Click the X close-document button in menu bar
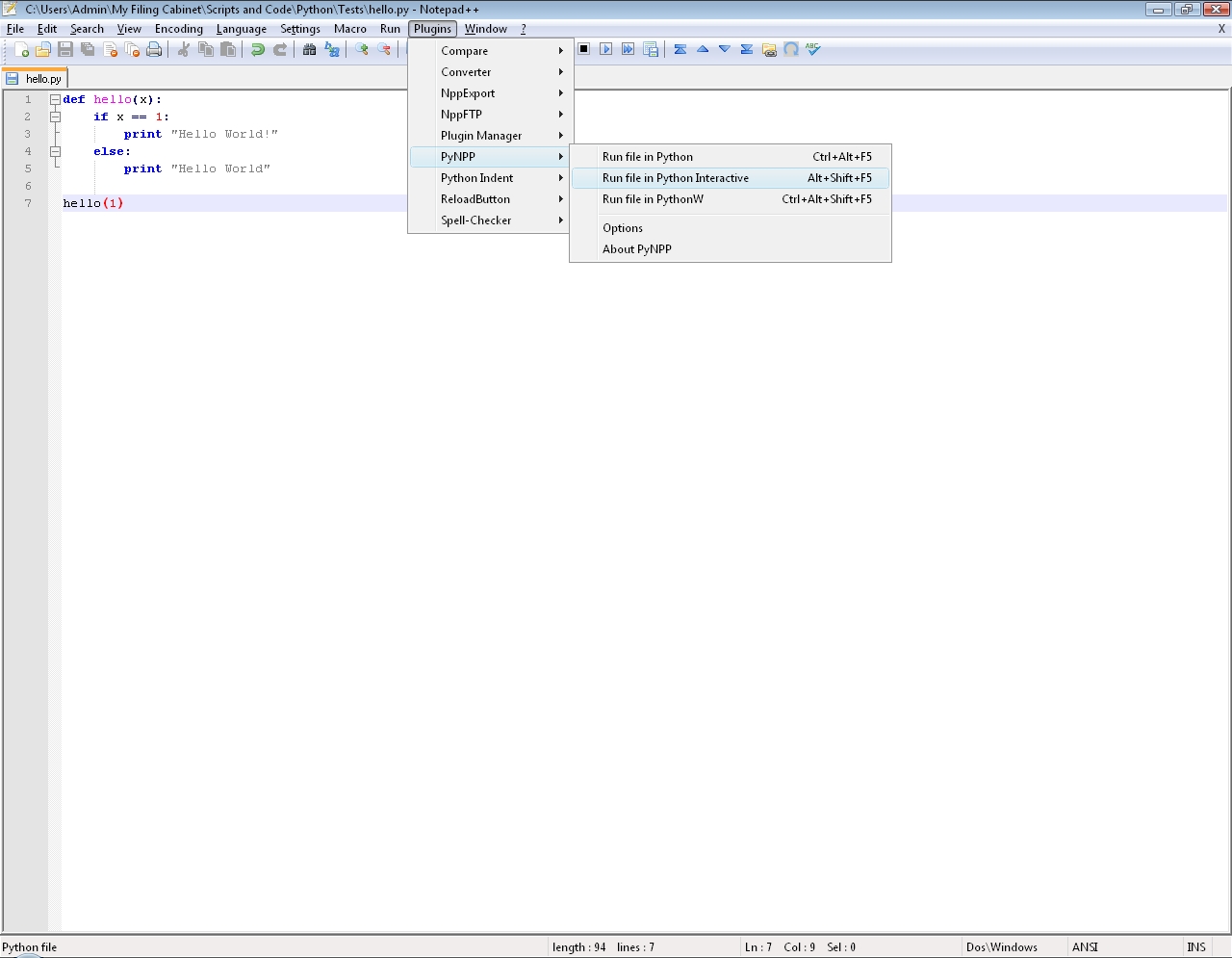The height and width of the screenshot is (958, 1232). [1221, 29]
